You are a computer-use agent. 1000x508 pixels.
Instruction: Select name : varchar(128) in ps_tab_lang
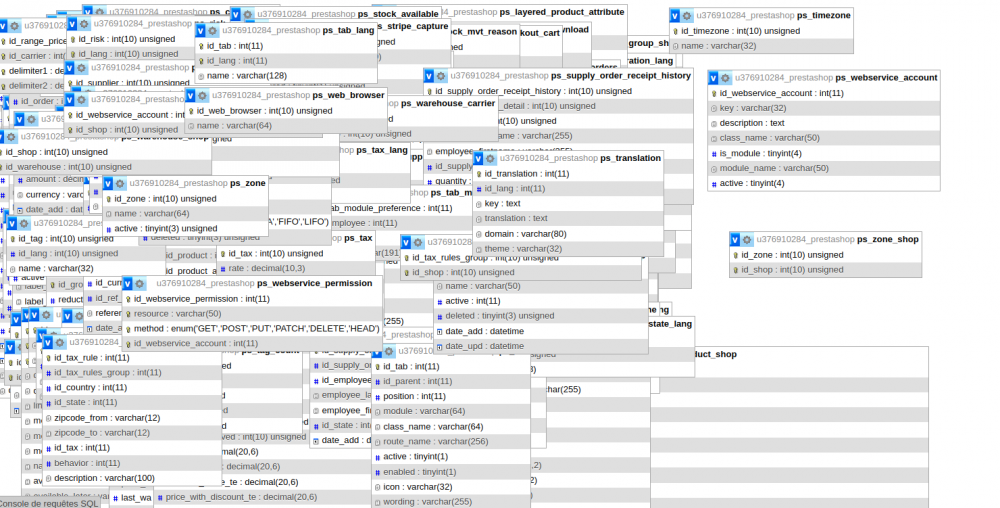click(x=286, y=75)
